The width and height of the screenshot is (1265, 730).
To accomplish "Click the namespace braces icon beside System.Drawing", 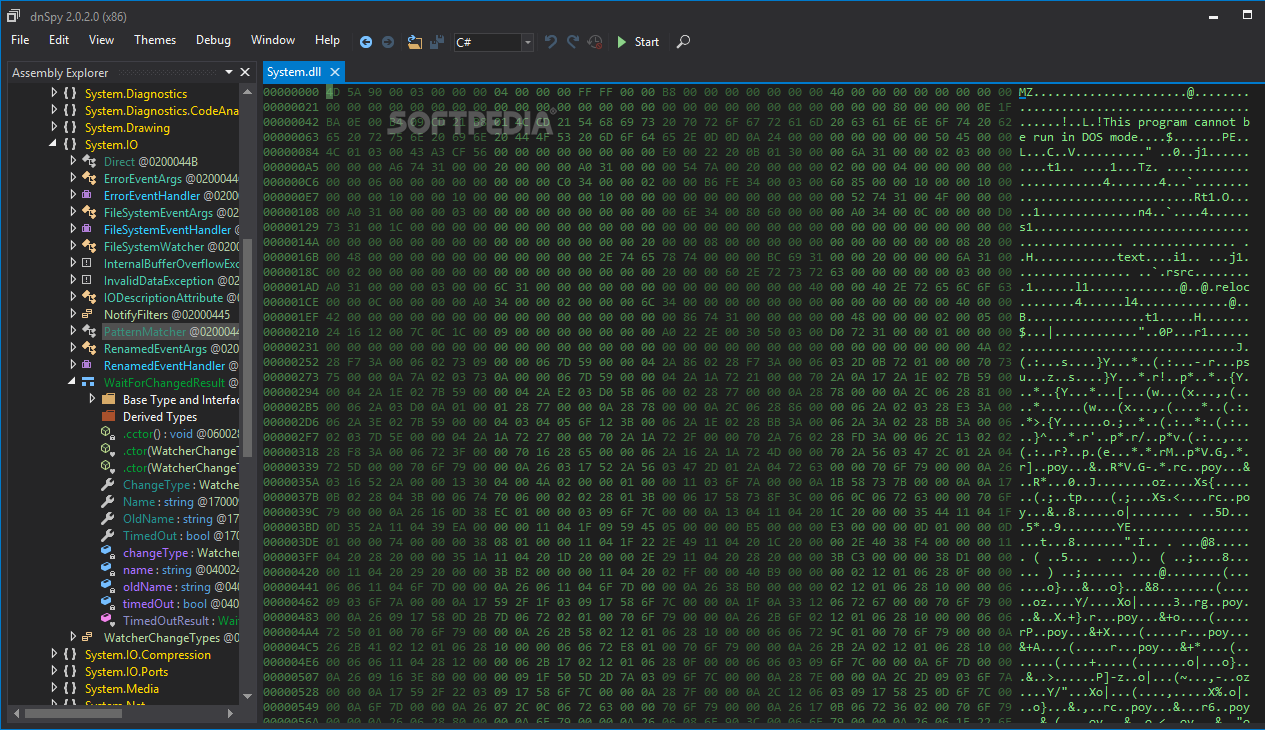I will [70, 128].
